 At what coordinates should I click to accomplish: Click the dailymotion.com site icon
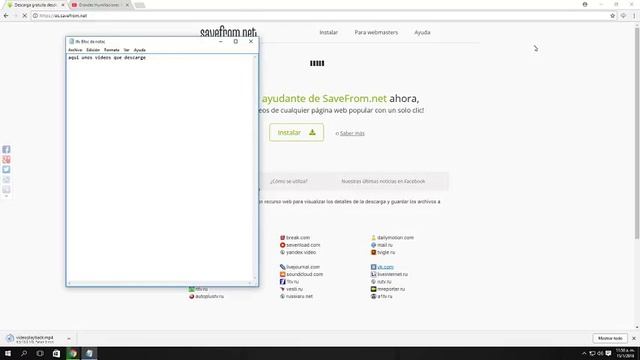pyautogui.click(x=373, y=238)
